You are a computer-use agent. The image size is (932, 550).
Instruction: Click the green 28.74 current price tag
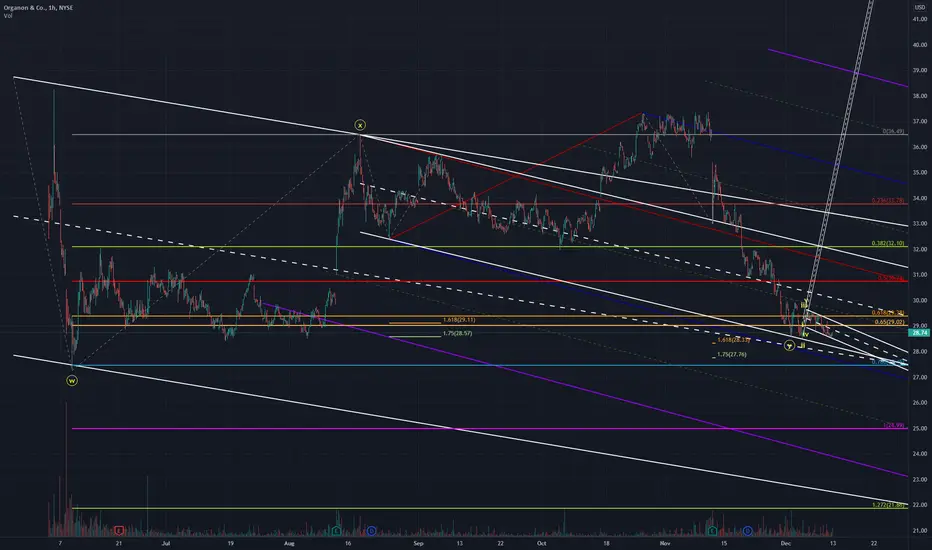point(920,333)
